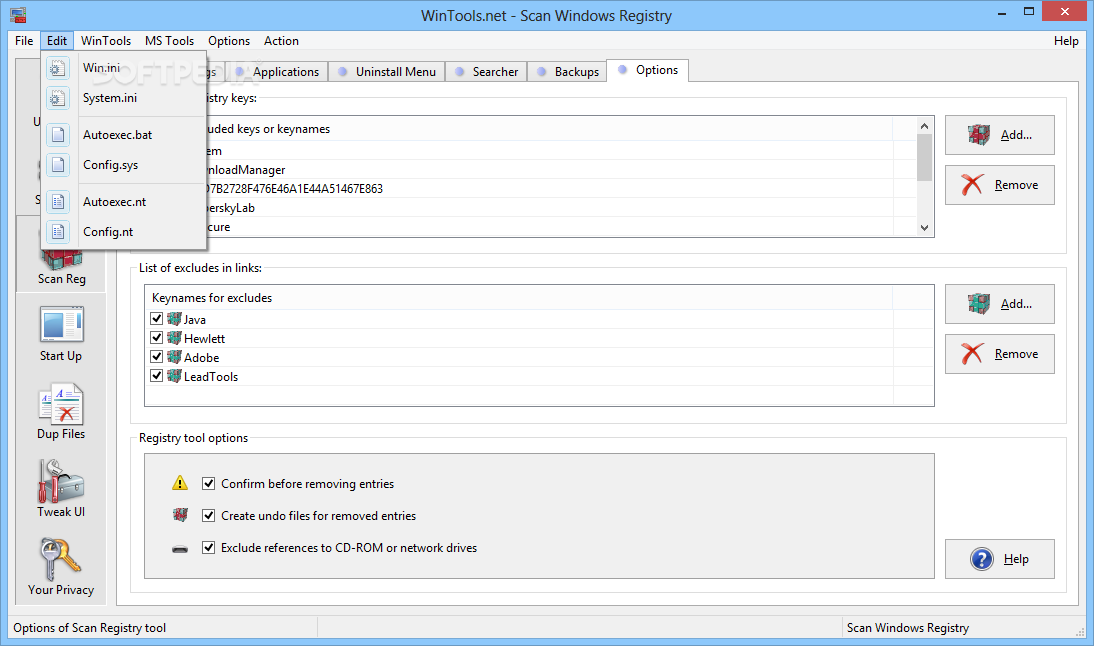Image resolution: width=1094 pixels, height=646 pixels.
Task: Open the Tweak UI tool in sidebar
Action: pos(61,489)
